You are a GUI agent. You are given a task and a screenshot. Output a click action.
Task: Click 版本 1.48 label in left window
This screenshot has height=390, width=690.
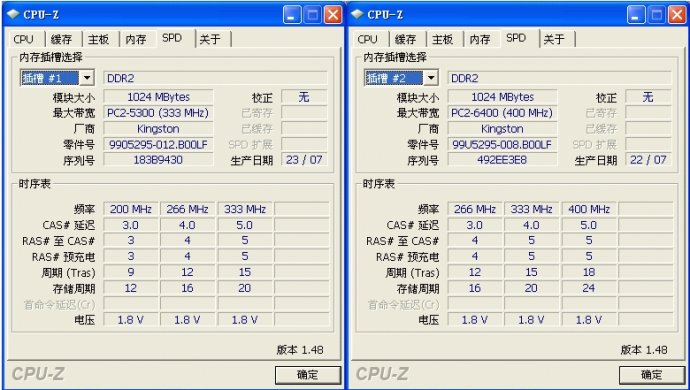(x=300, y=350)
